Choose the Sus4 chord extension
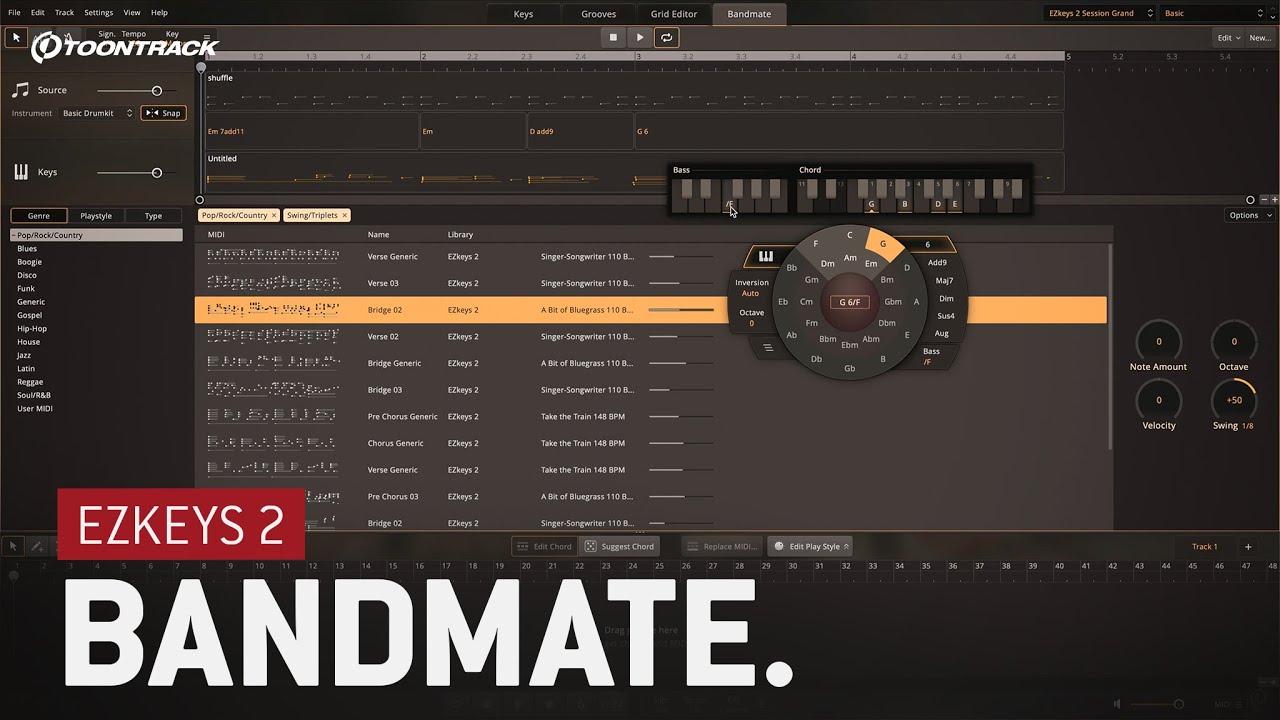 point(945,316)
